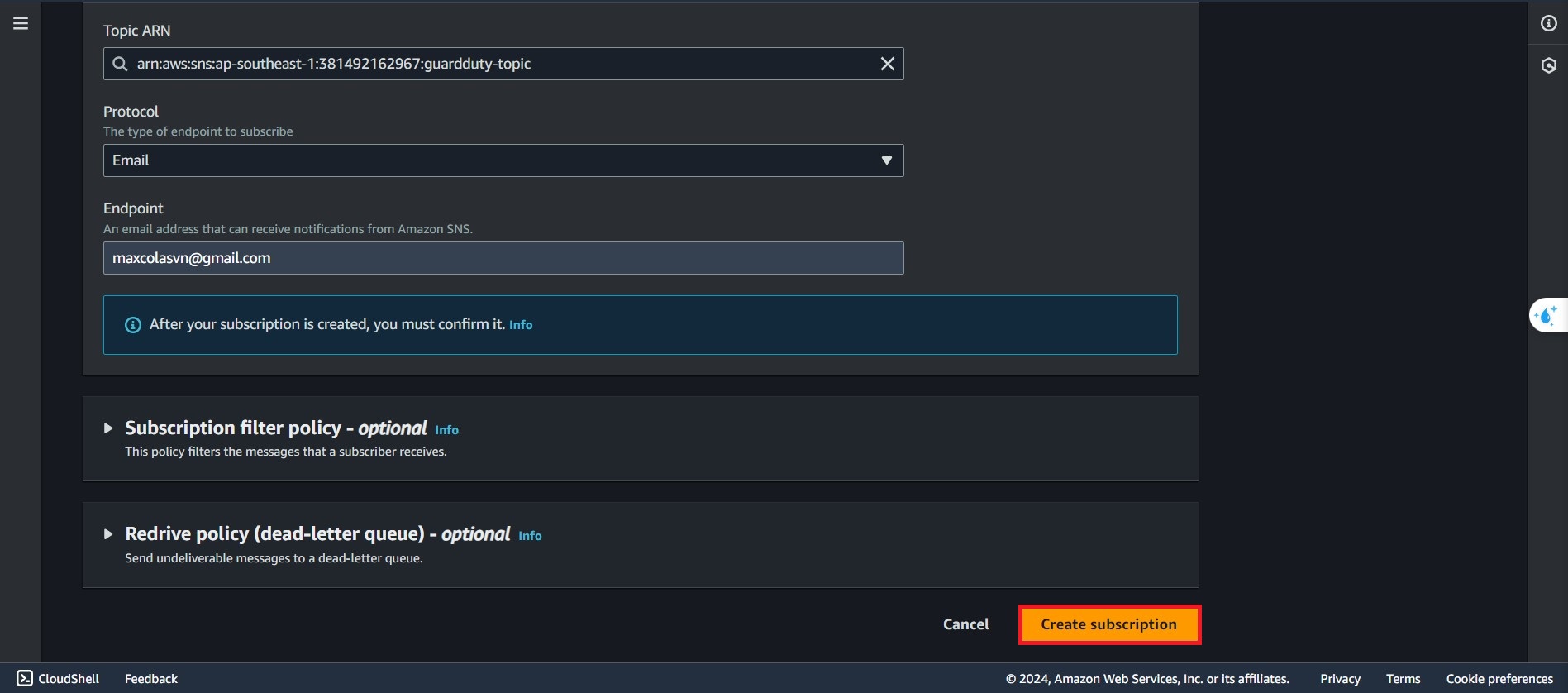The width and height of the screenshot is (1568, 693).
Task: Open the hamburger navigation menu
Action: tap(21, 23)
